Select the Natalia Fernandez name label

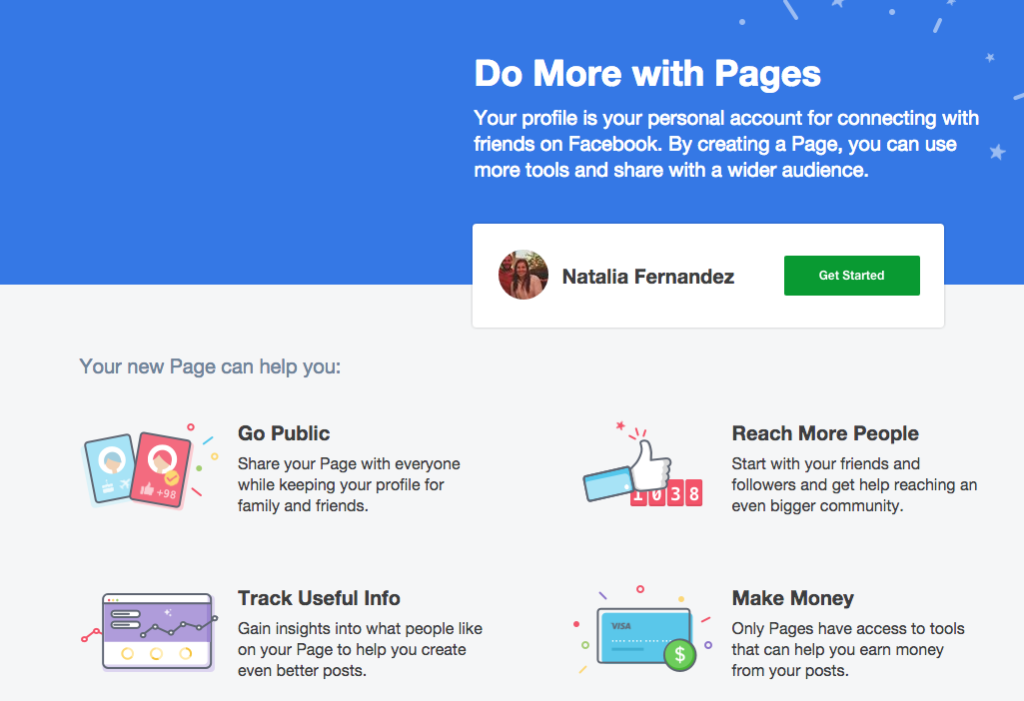(x=647, y=277)
